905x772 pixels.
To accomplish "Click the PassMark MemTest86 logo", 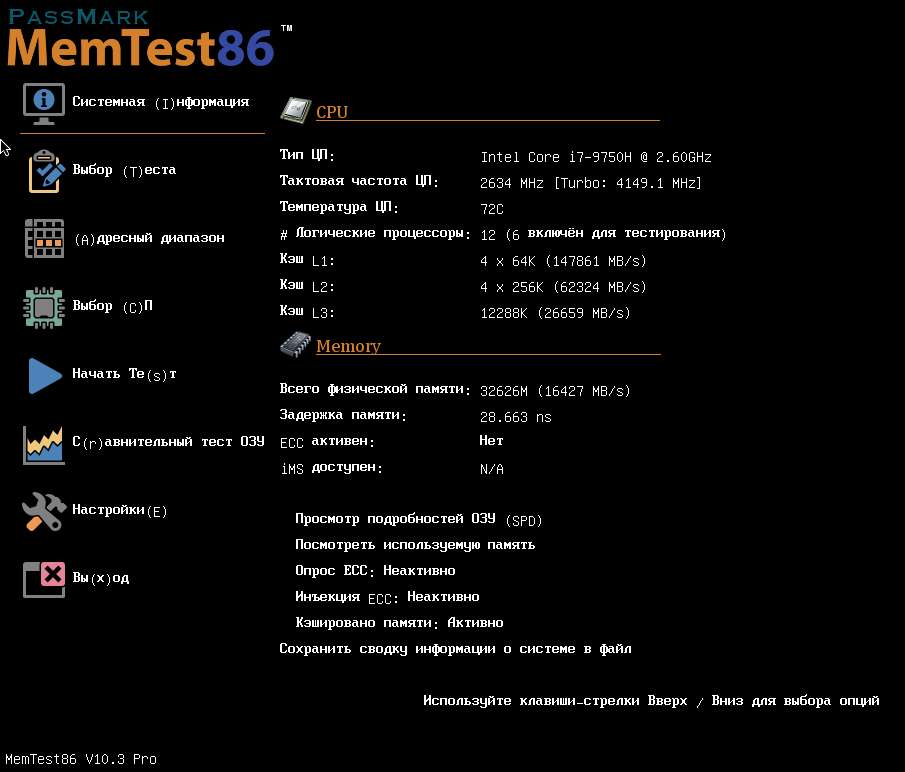I will (149, 38).
